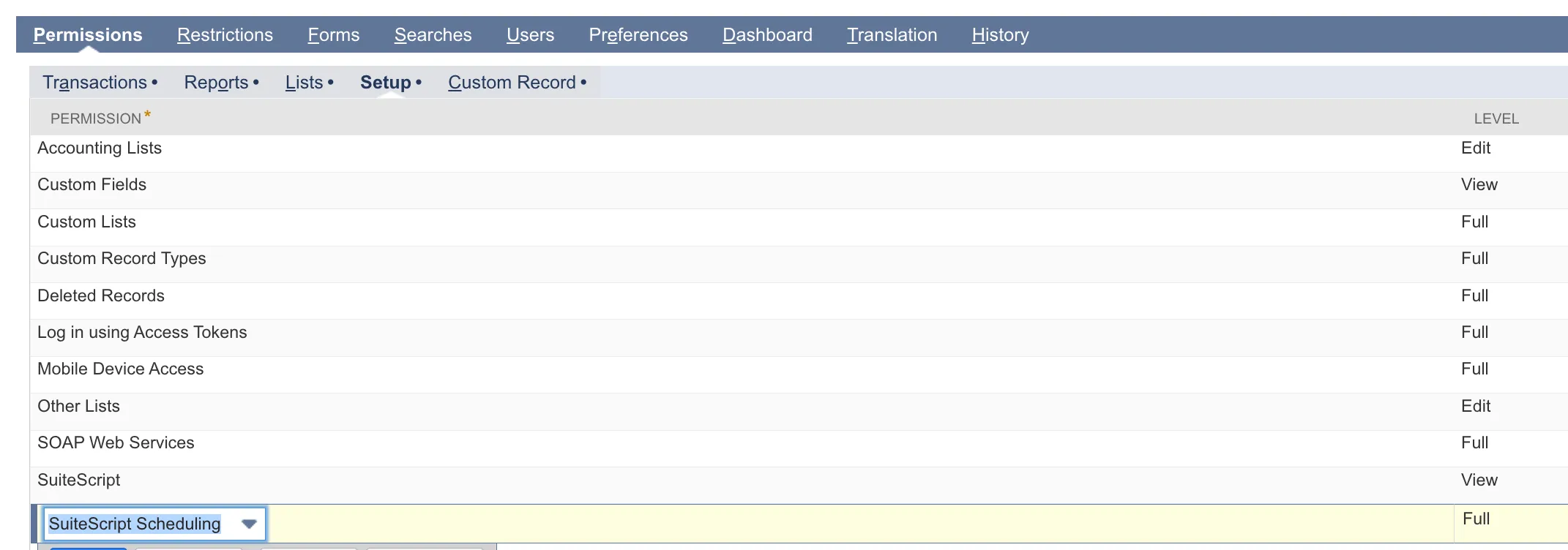Select the Transactions subtab
This screenshot has width=1568, height=550.
point(100,83)
